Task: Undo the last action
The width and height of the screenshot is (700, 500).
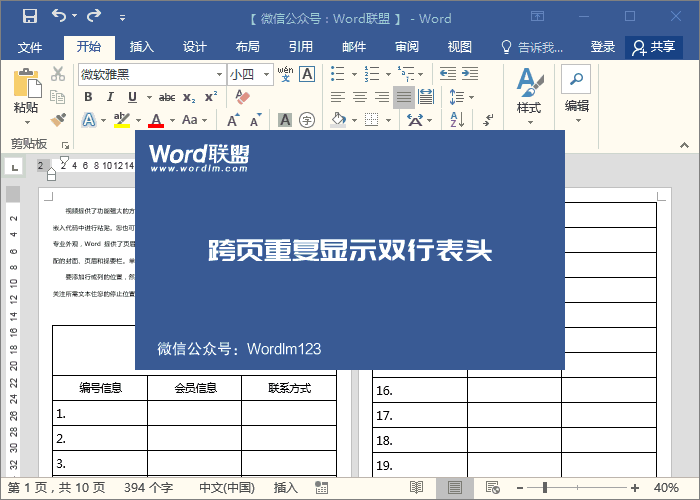Action: click(x=58, y=16)
